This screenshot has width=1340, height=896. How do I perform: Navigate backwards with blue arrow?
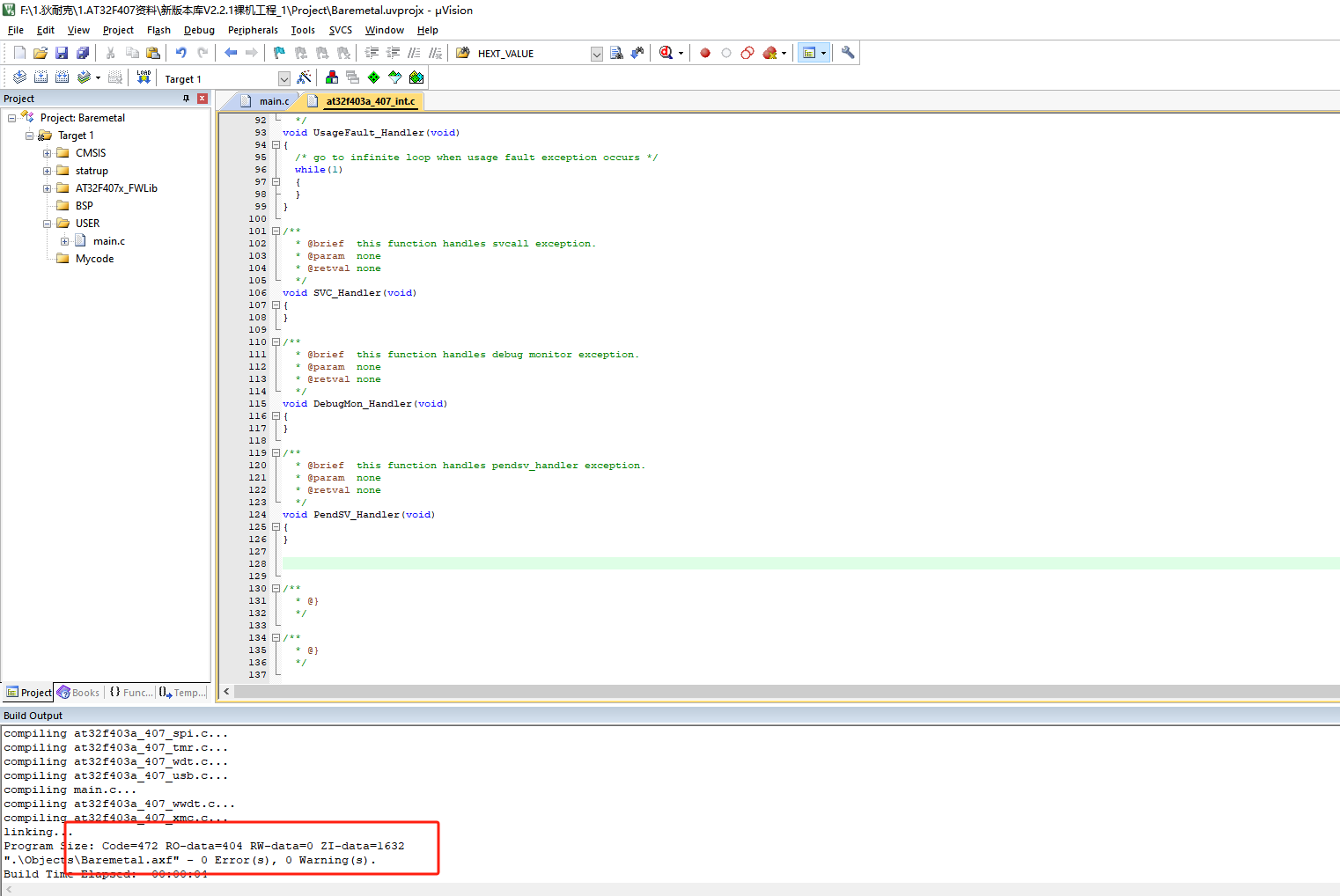(x=231, y=53)
